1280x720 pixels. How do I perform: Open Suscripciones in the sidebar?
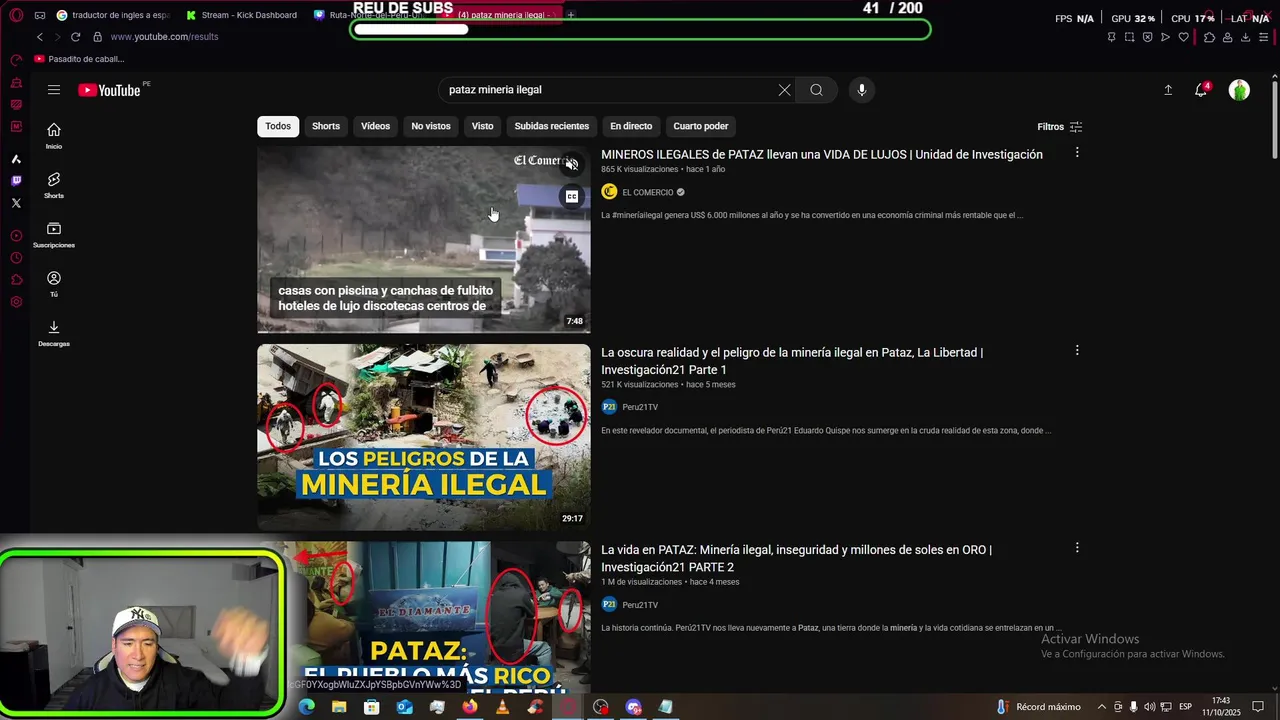54,235
